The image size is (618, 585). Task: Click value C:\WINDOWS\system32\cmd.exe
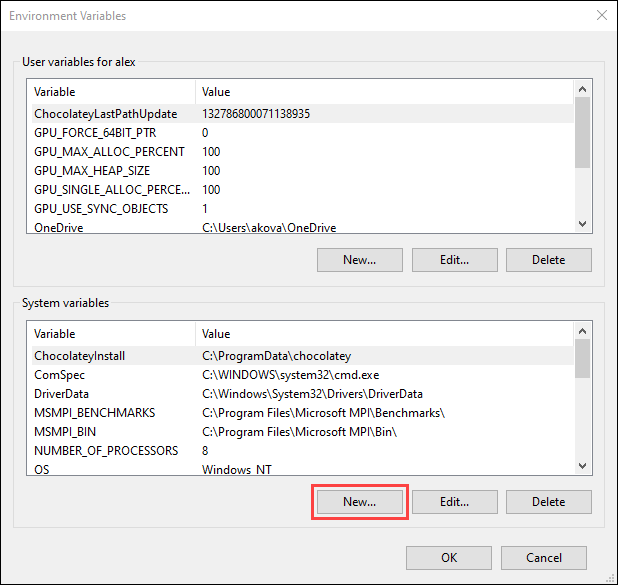click(x=291, y=375)
